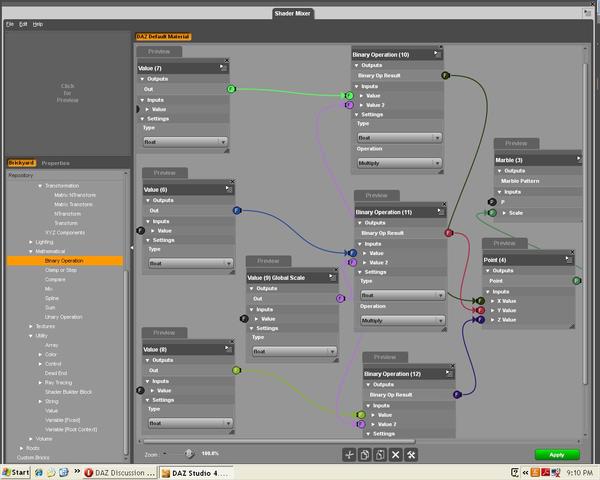Click the yellow Out port of Value (8)
Screen dimensions: 600x480
click(x=236, y=370)
